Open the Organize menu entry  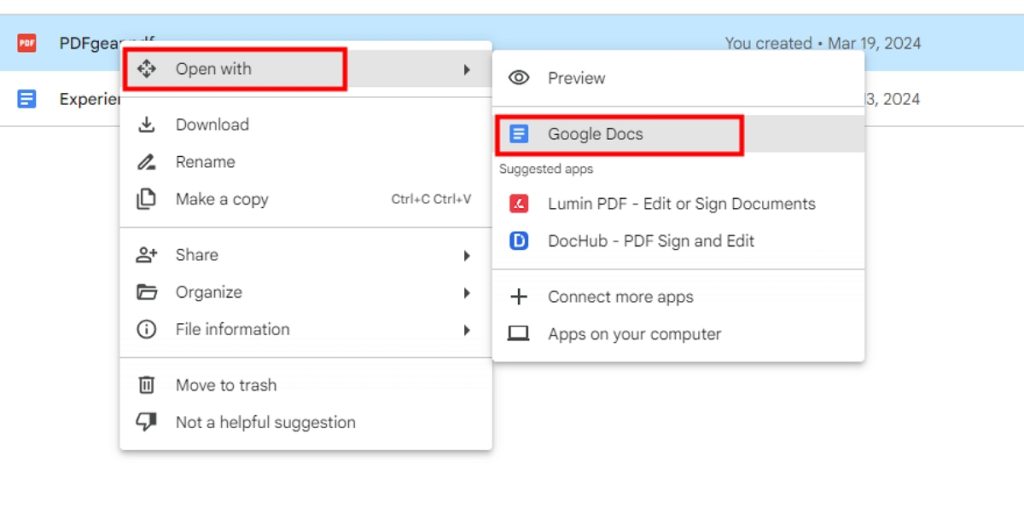click(306, 292)
